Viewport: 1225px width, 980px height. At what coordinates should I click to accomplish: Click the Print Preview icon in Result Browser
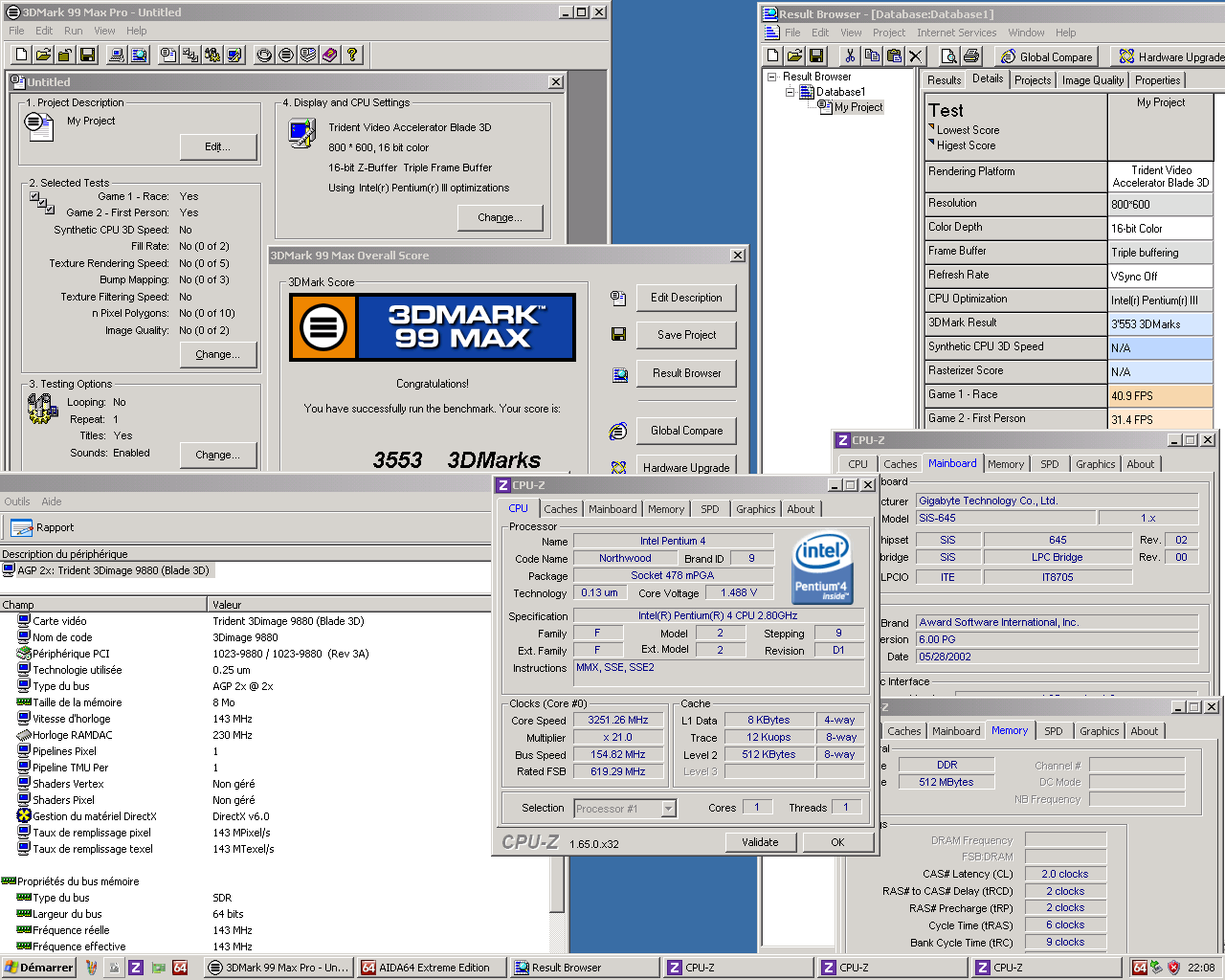949,56
